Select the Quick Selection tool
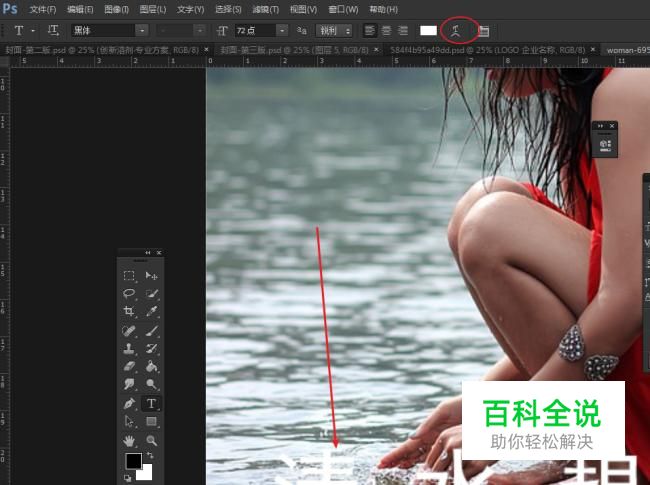Viewport: 650px width, 485px height. (151, 293)
